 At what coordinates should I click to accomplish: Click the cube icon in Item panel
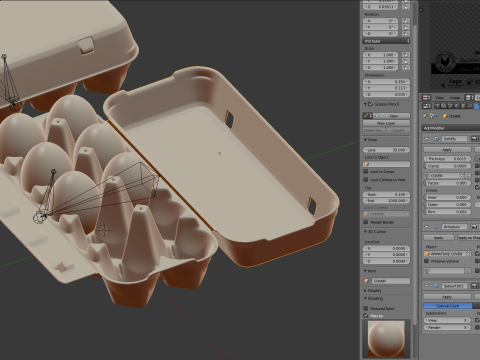(x=367, y=281)
